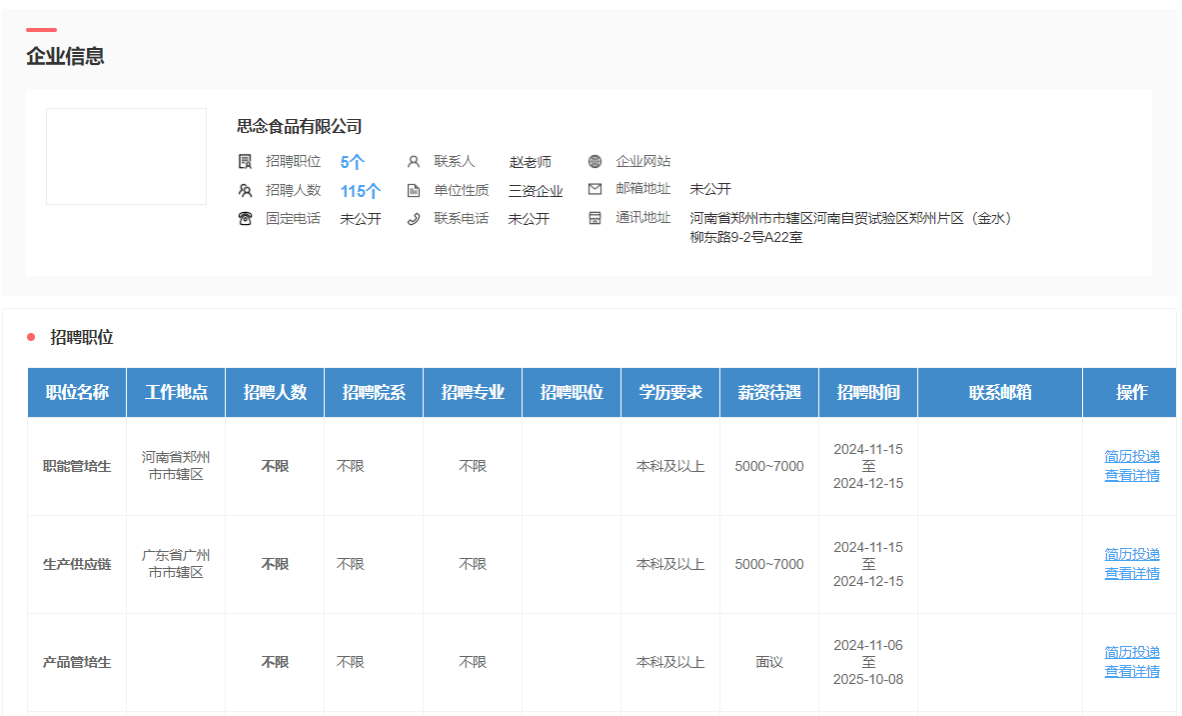
Task: Click the 招聘人数 people icon
Action: pyautogui.click(x=245, y=191)
